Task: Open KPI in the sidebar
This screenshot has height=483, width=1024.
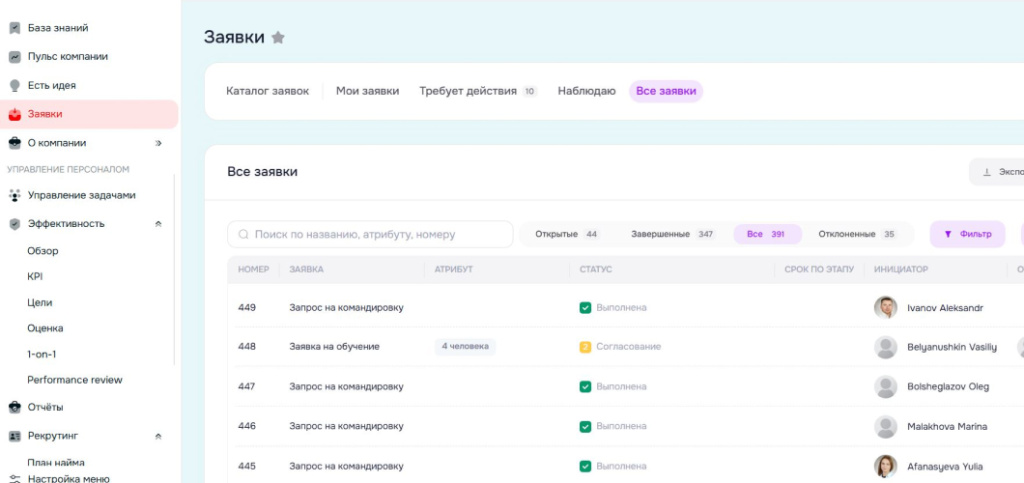Action: [35, 277]
